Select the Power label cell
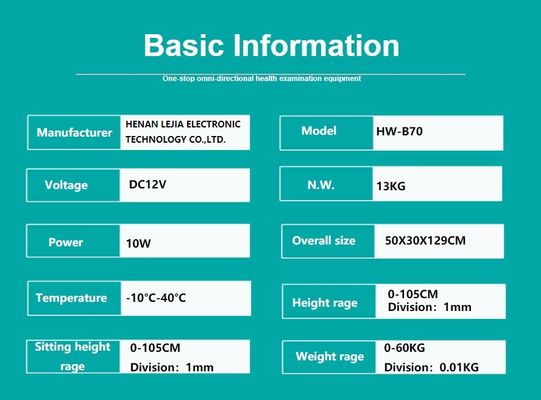This screenshot has width=541, height=400. point(73,241)
